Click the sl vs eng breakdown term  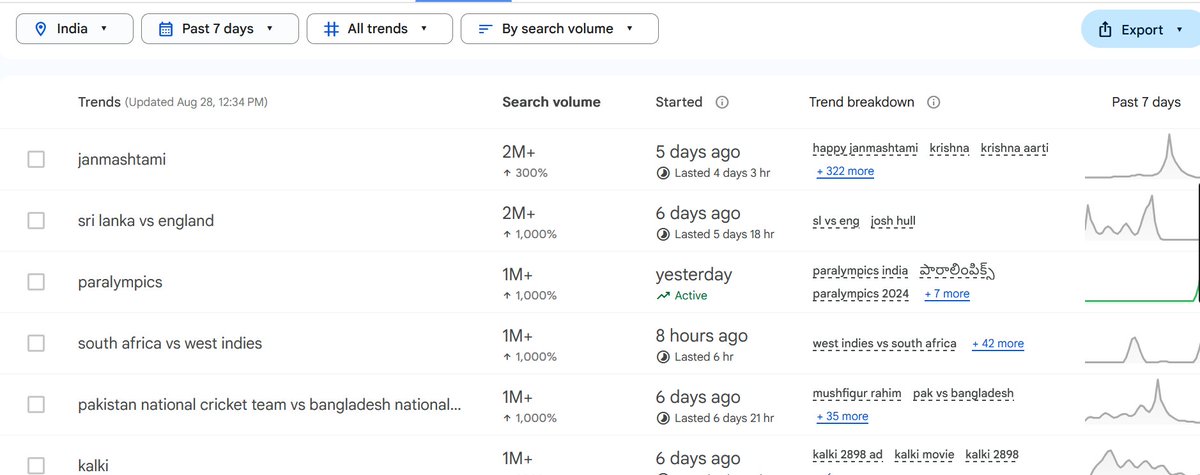point(835,221)
